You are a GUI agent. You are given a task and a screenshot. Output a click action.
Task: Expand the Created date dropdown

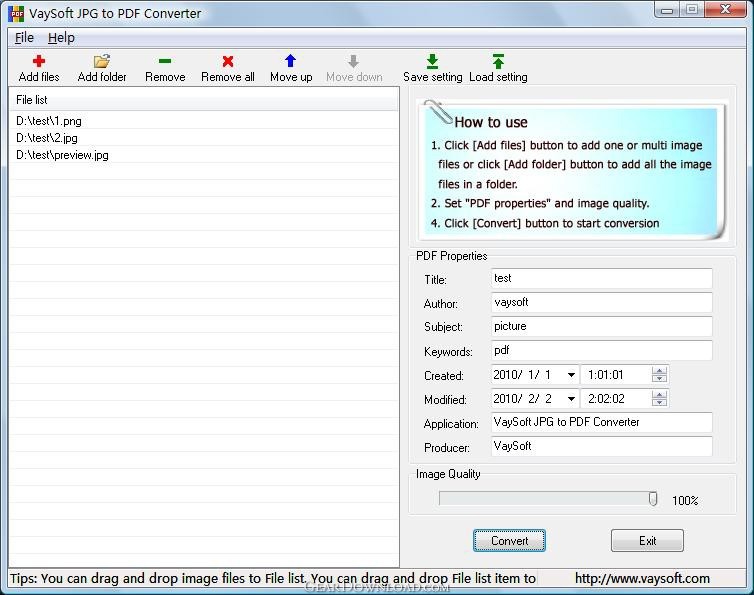point(571,375)
